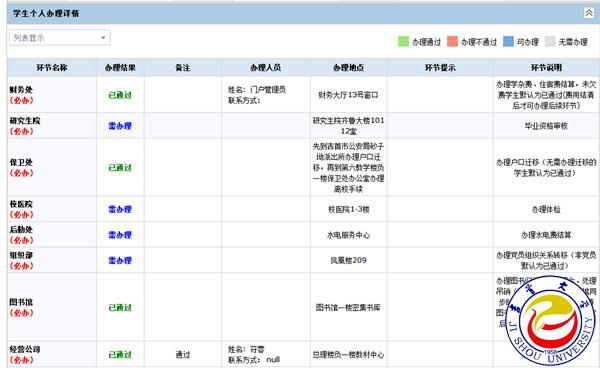The height and width of the screenshot is (368, 600).
Task: Click the 办理人员 column header
Action: pos(266,68)
